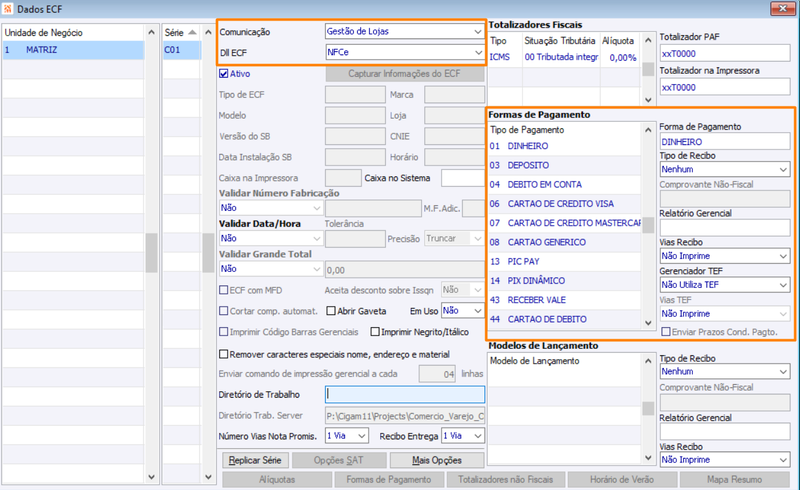Click Relatório Gerencial field under Formas de Pagamento
Viewport: 800px width, 490px height.
[724, 227]
